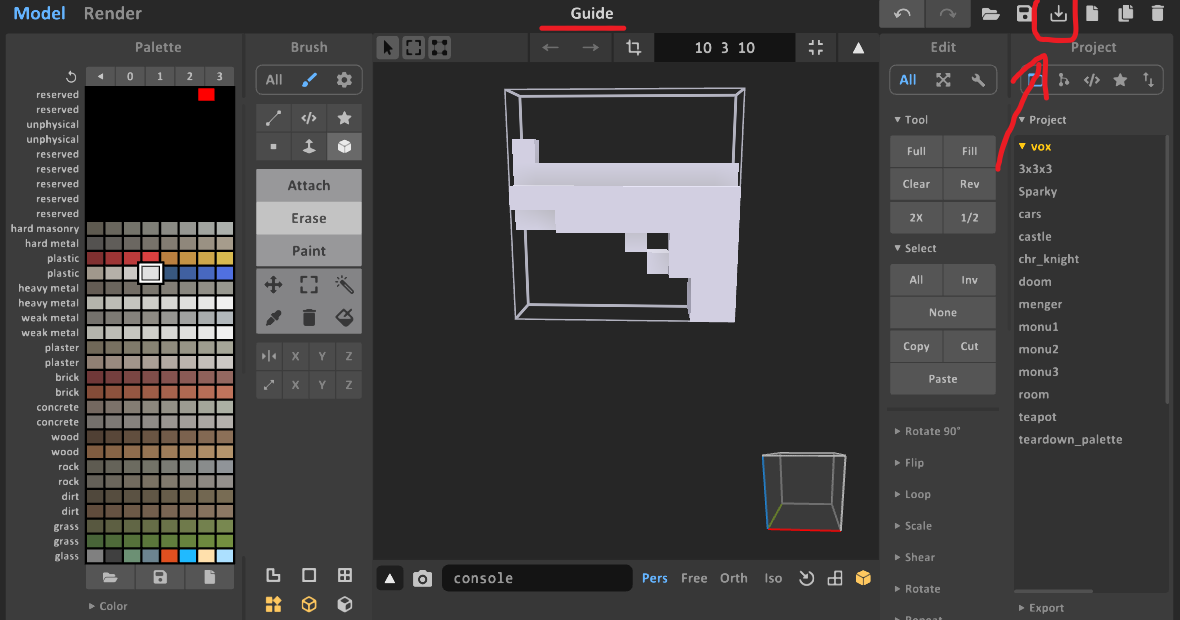Select the All tab in Edit panel

908,80
